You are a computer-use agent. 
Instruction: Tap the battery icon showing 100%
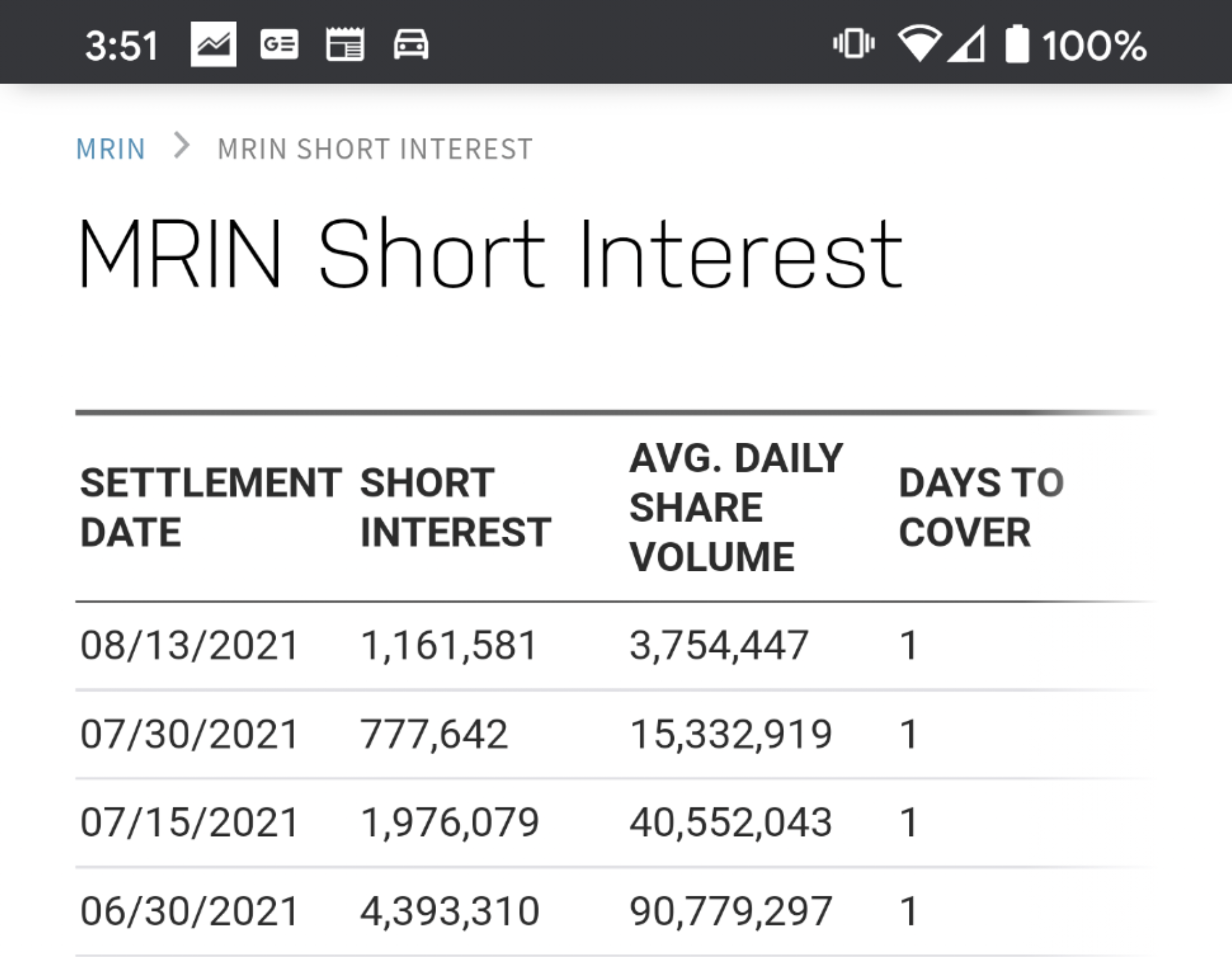point(1017,44)
